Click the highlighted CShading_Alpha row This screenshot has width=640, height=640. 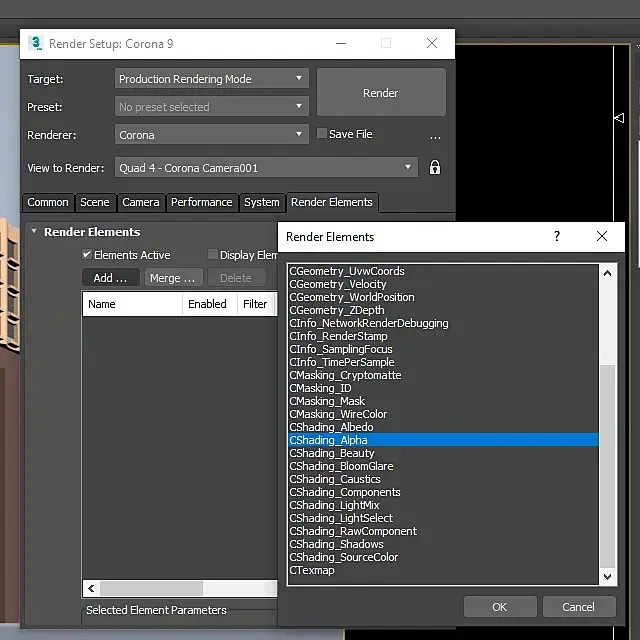pyautogui.click(x=443, y=440)
